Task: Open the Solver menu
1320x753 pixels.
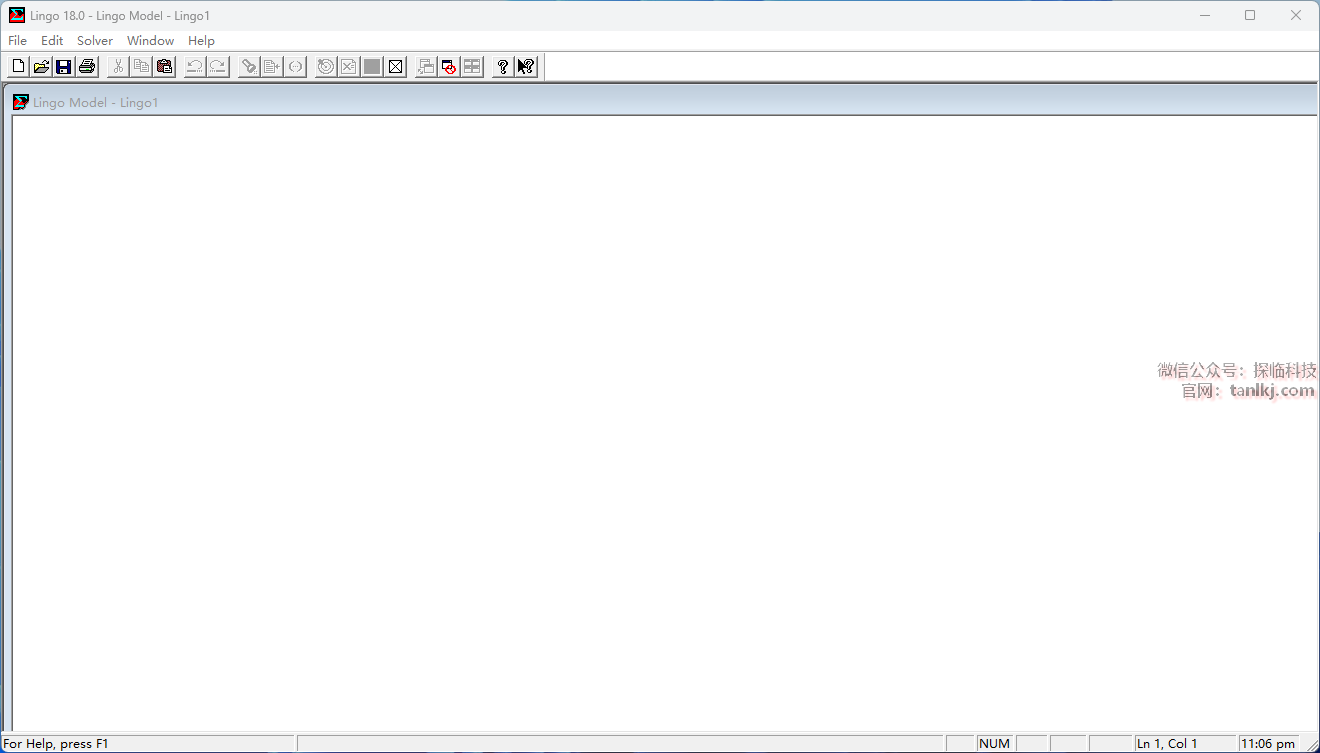Action: coord(95,41)
